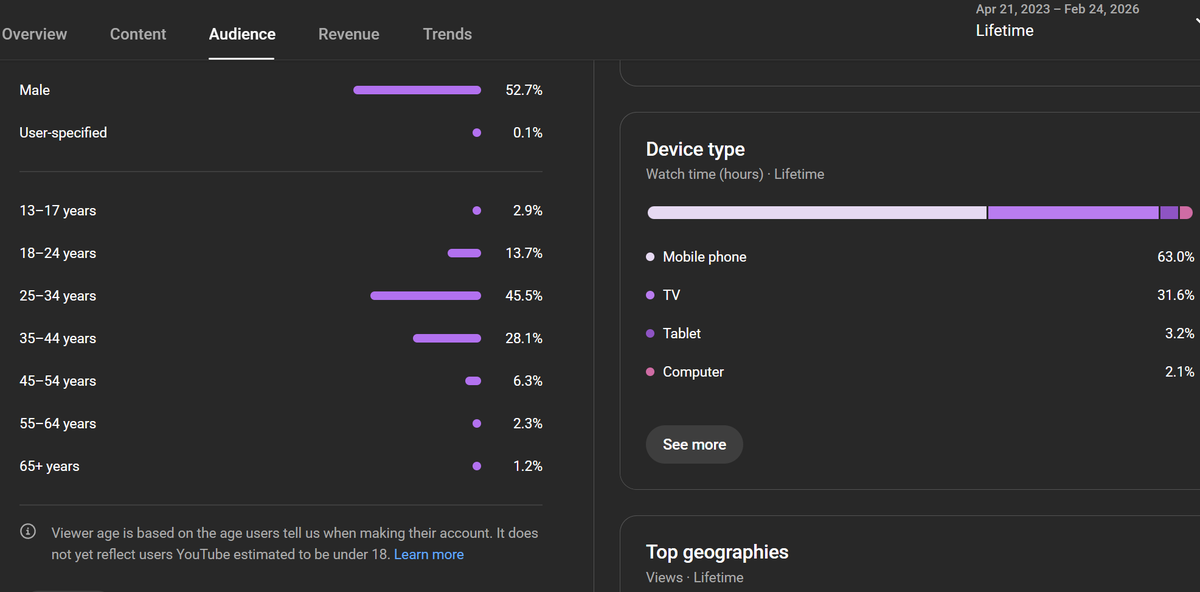Click the TV segment of device bar
The height and width of the screenshot is (592, 1200).
[x=1073, y=213]
